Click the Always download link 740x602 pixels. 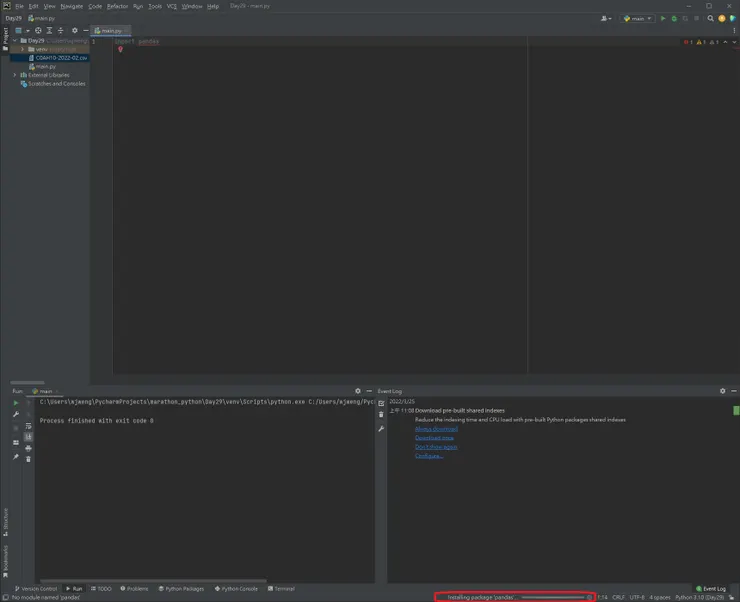(436, 429)
